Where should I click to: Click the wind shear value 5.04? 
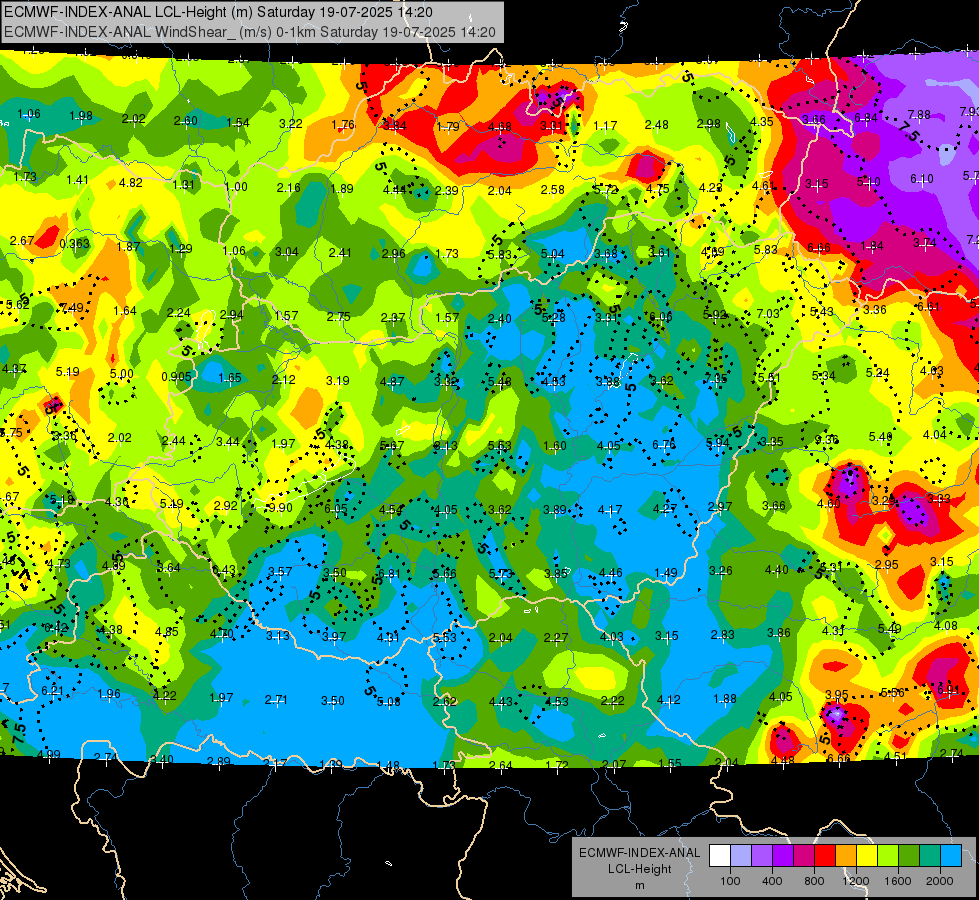pyautogui.click(x=553, y=254)
